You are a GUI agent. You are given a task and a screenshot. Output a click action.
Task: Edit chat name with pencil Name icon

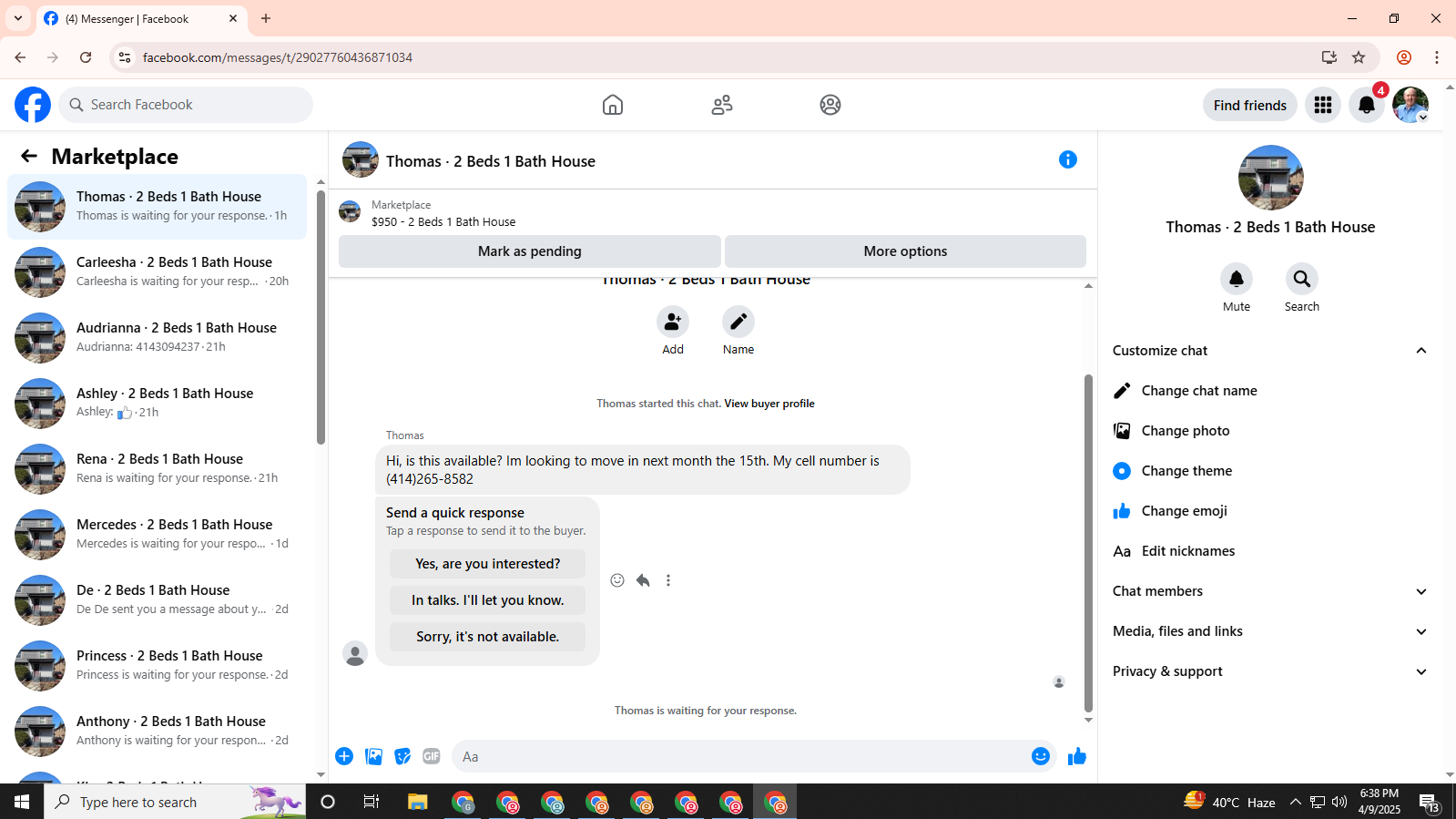738,322
